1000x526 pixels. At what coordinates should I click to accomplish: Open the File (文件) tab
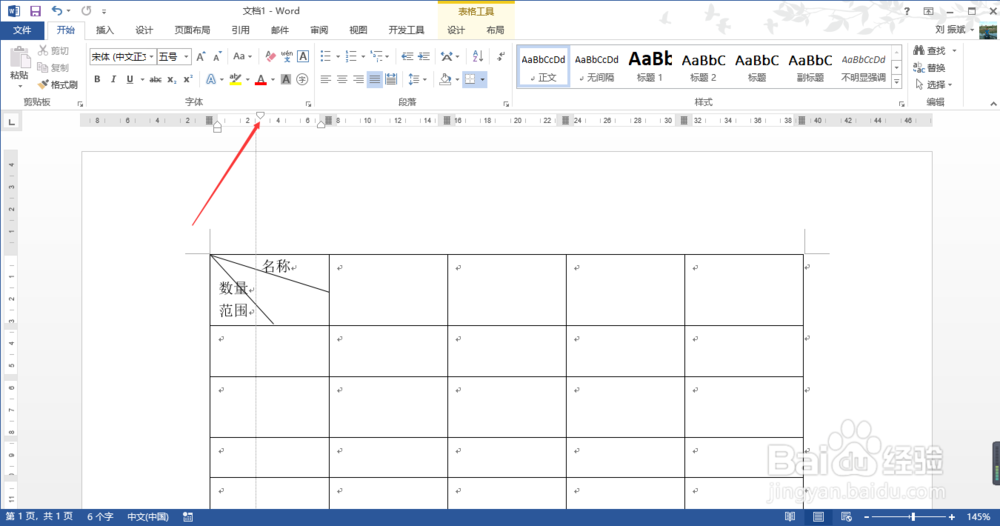coord(22,30)
